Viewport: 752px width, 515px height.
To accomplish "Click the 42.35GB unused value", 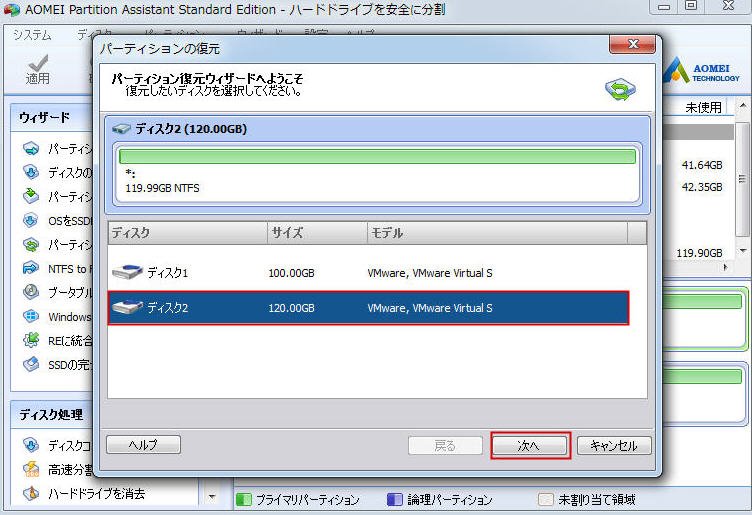I will pyautogui.click(x=702, y=187).
